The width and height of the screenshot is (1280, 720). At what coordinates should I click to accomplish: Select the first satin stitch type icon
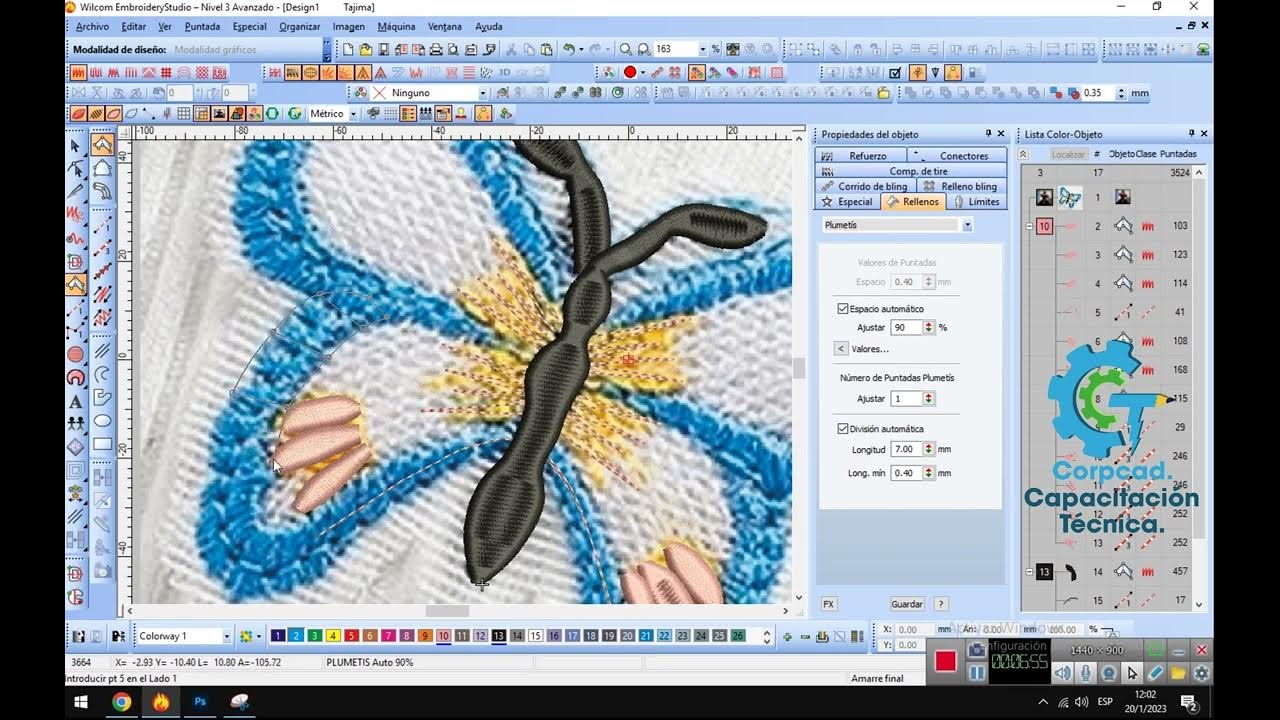78,72
